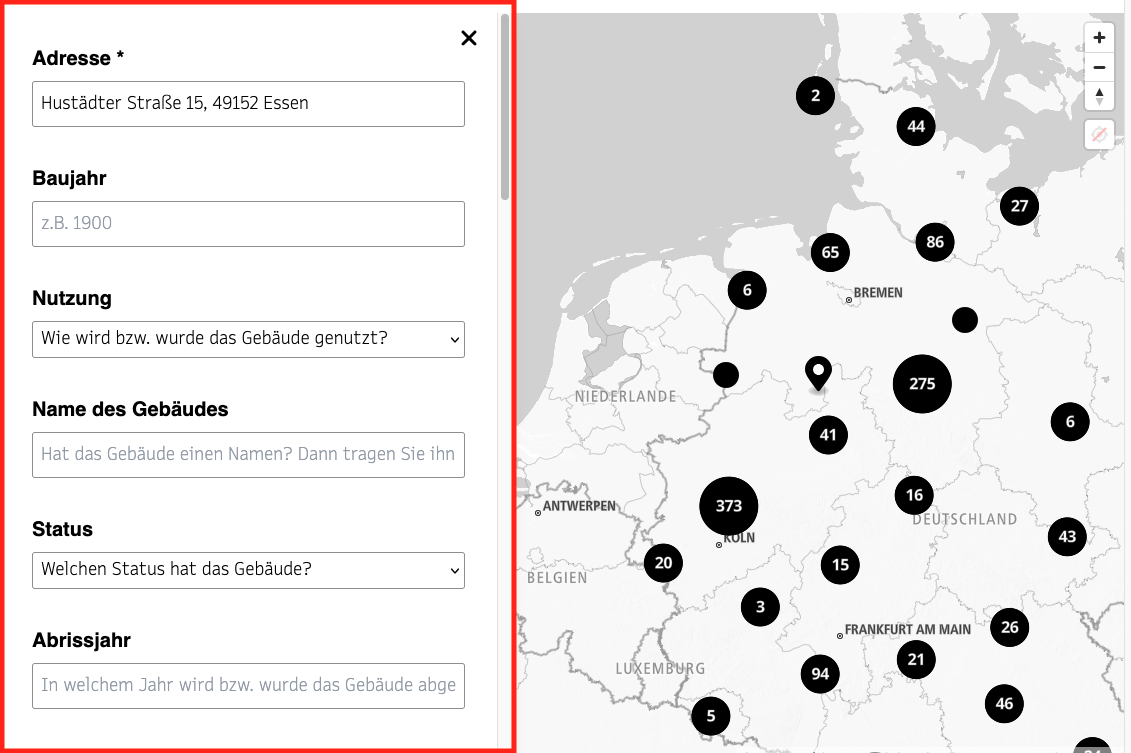This screenshot has width=1131, height=753.
Task: Zoom out of the map
Action: [1099, 67]
